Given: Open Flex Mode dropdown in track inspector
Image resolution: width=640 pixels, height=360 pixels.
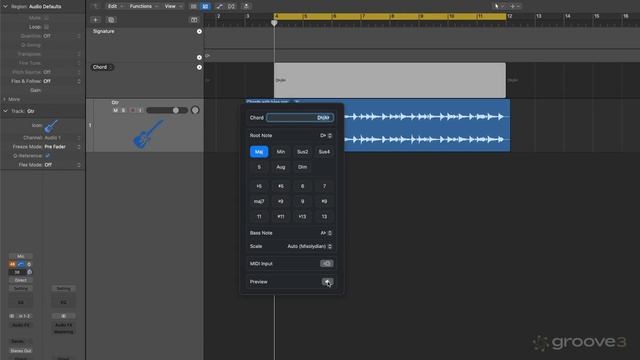Looking at the screenshot, I should 62,165.
